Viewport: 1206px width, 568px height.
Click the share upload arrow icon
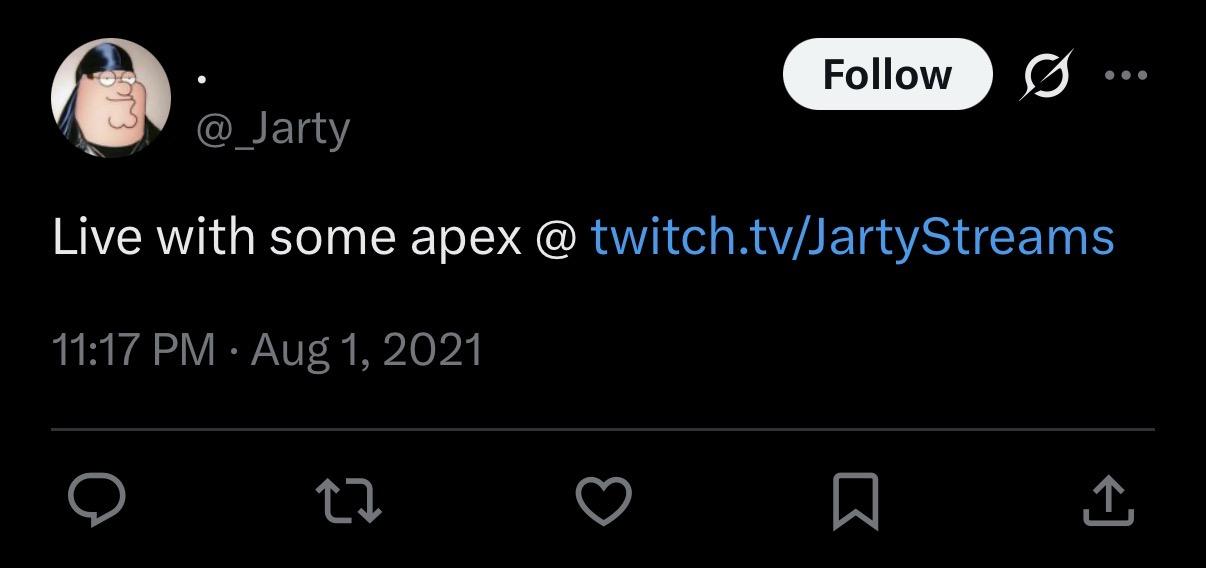pyautogui.click(x=1108, y=500)
